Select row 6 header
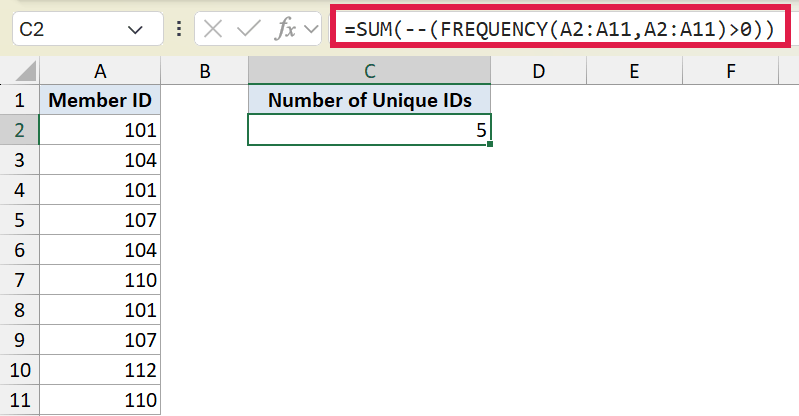This screenshot has width=799, height=416. 19,250
